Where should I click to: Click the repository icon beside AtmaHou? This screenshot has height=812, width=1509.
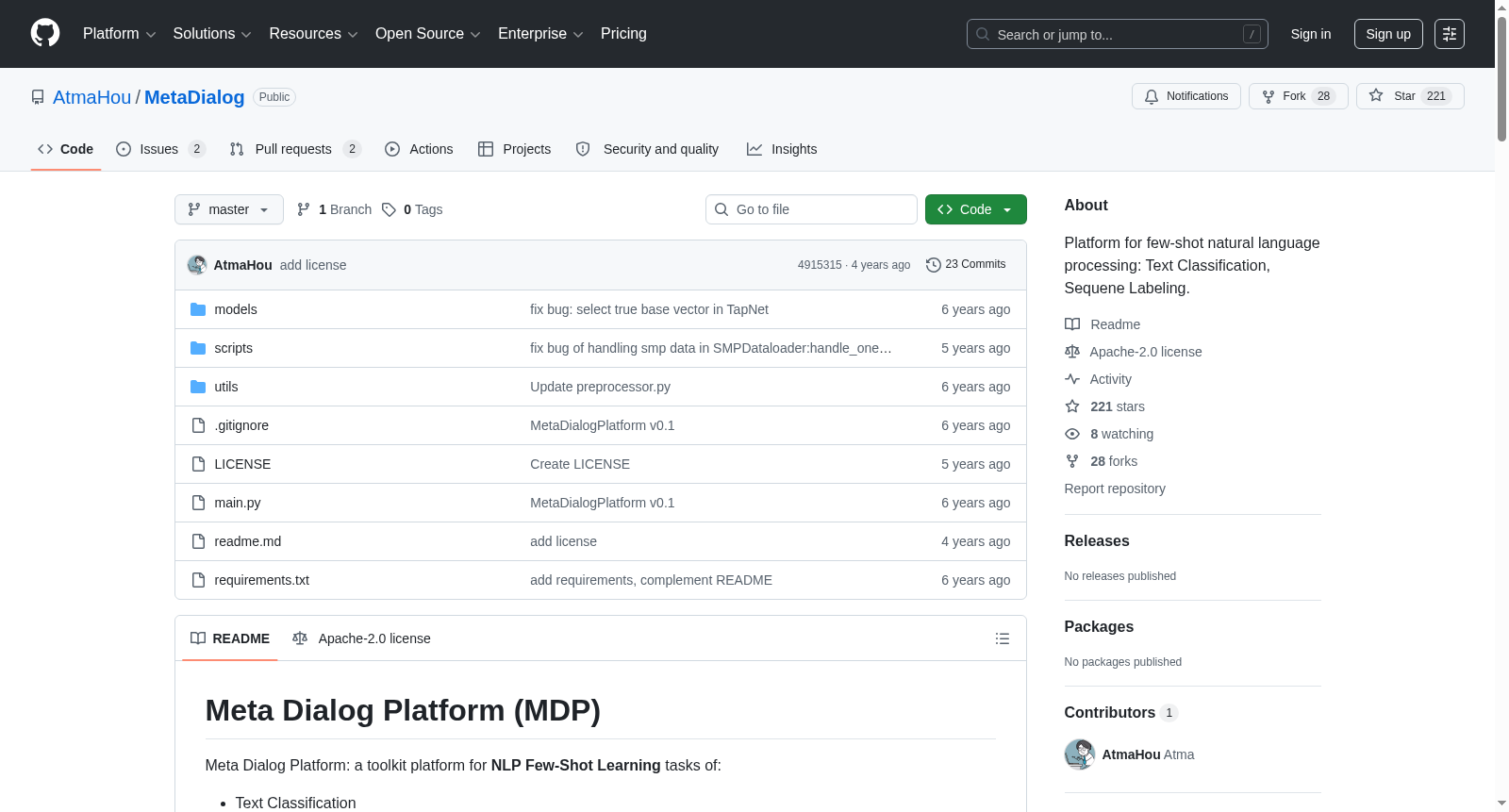tap(38, 97)
